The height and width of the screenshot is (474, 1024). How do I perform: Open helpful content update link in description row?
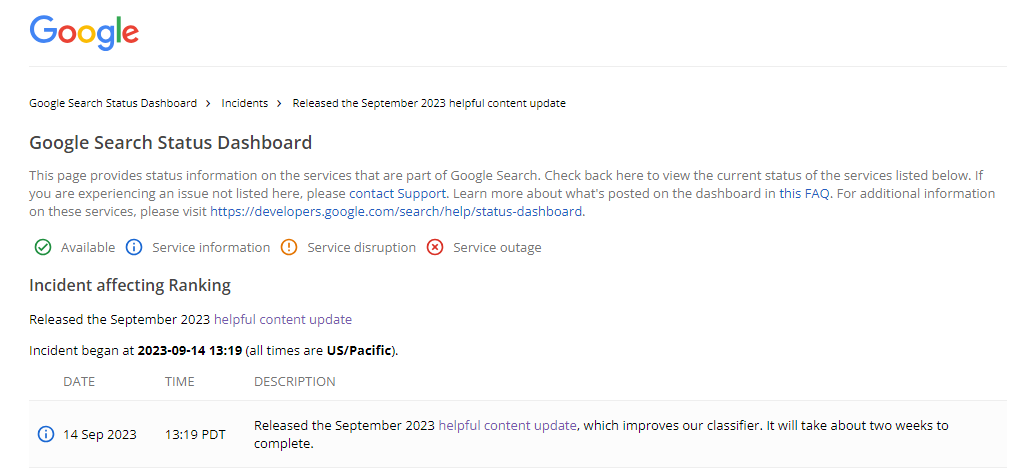point(507,426)
